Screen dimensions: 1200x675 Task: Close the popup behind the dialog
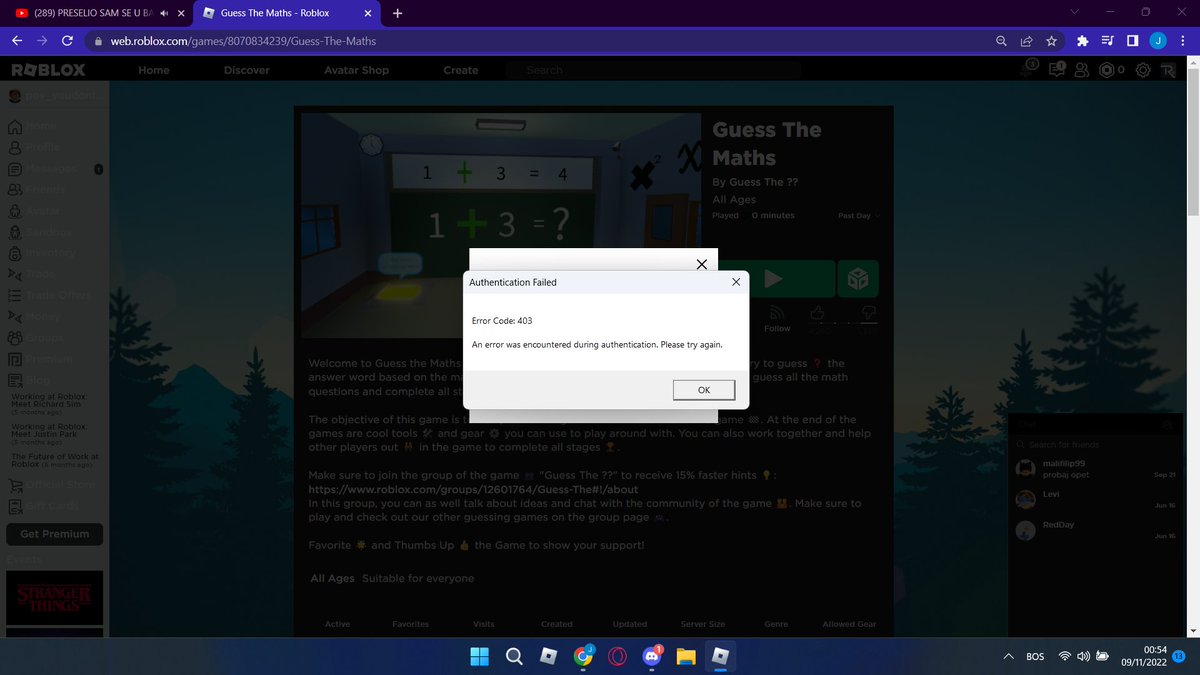701,264
